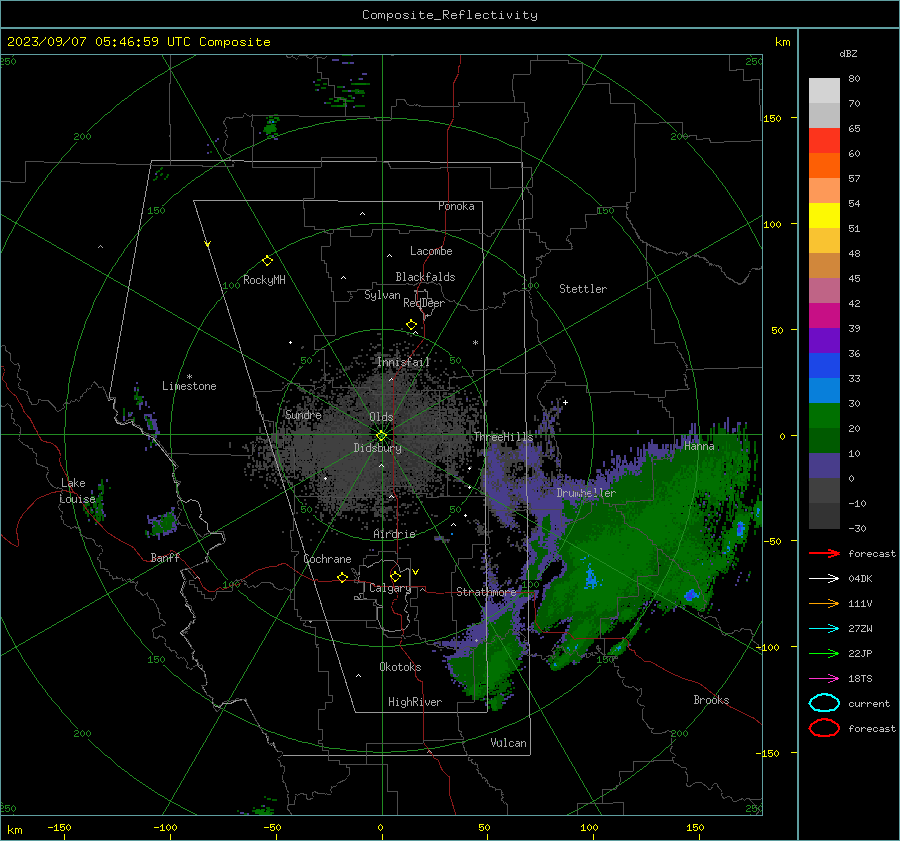Click the HighRiver city label
This screenshot has height=841, width=900.
pyautogui.click(x=415, y=702)
